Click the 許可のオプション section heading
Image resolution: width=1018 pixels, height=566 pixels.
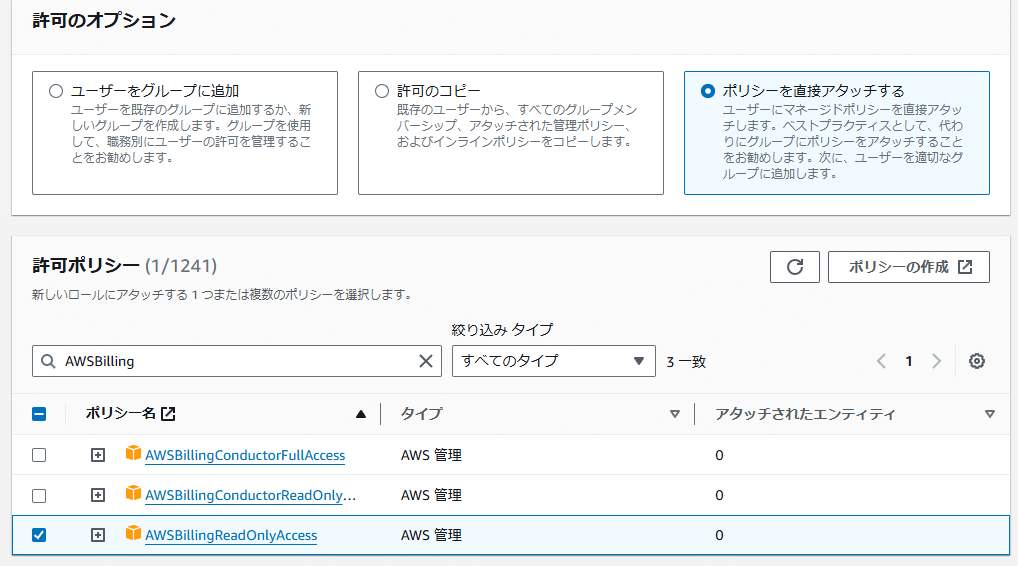[104, 20]
